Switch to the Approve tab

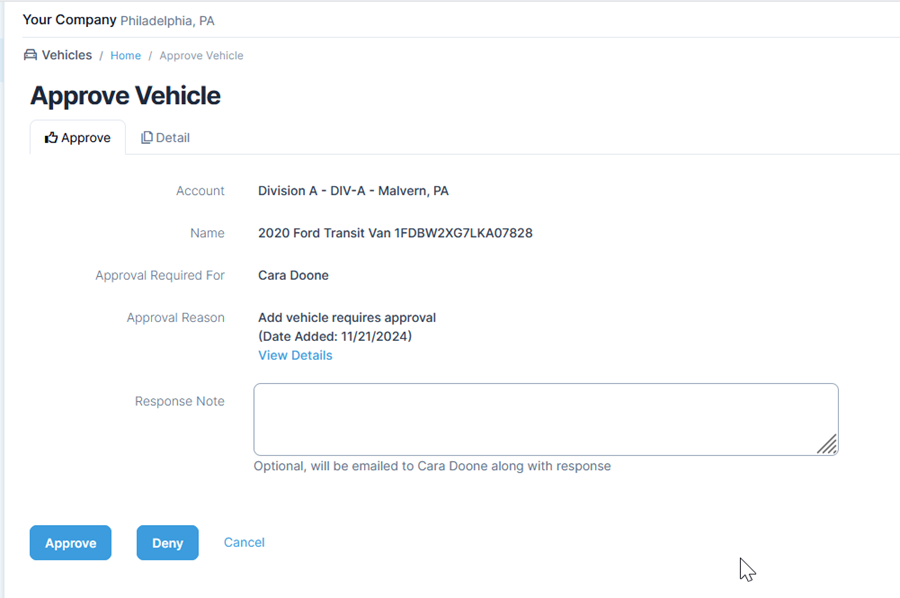coord(78,138)
